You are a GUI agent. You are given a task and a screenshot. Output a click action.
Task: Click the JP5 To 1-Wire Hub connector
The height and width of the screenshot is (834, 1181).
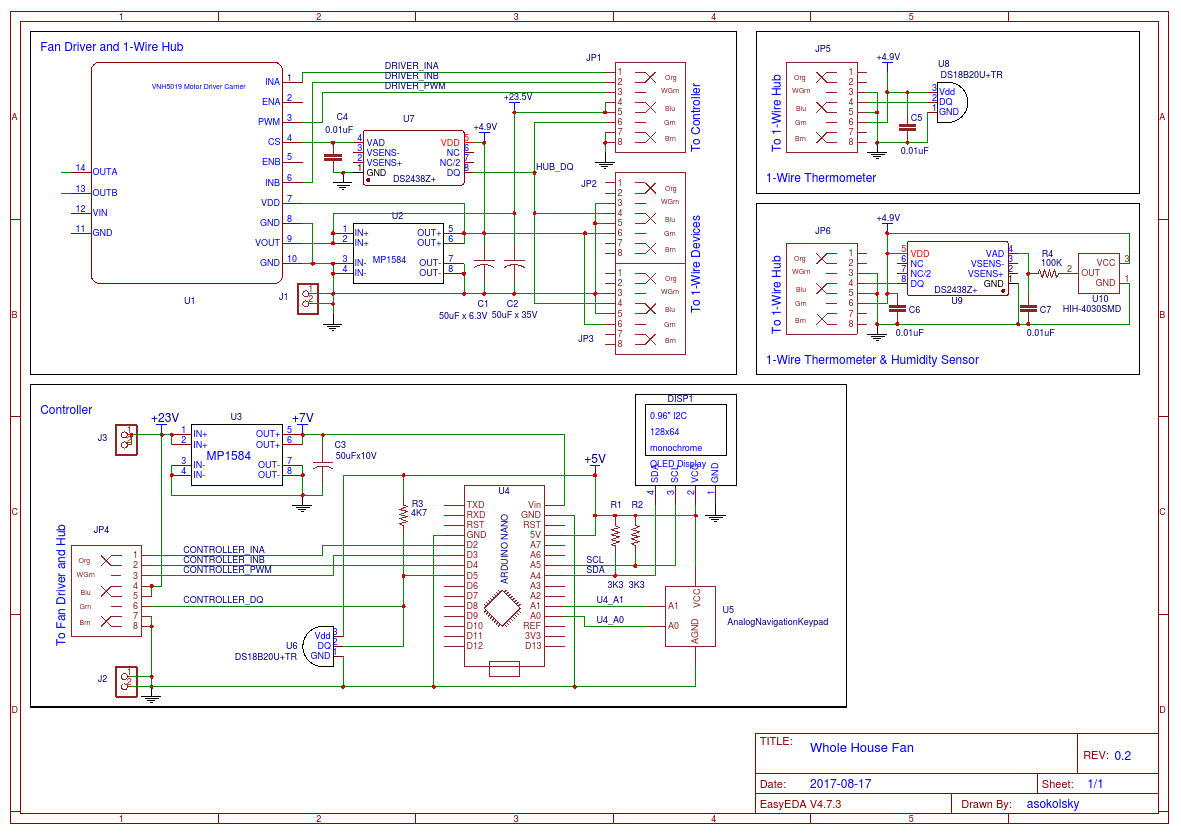tap(821, 108)
